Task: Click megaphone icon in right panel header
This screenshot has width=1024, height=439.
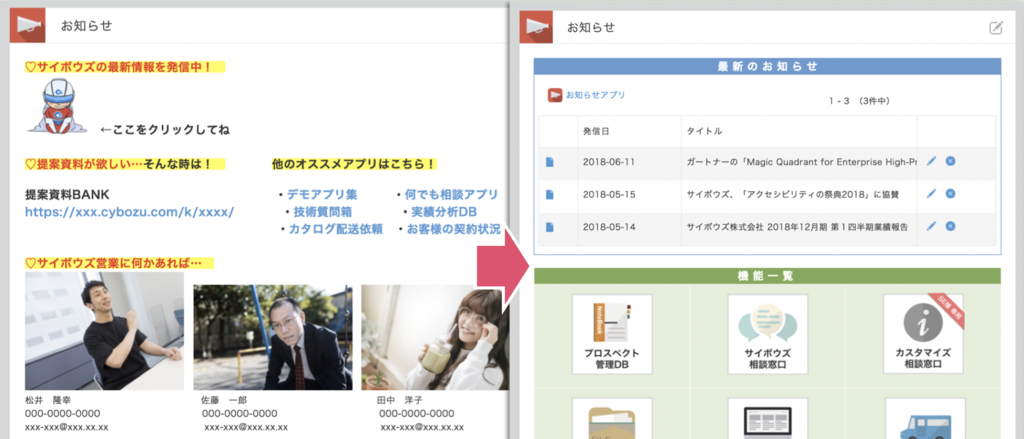Action: pos(536,27)
